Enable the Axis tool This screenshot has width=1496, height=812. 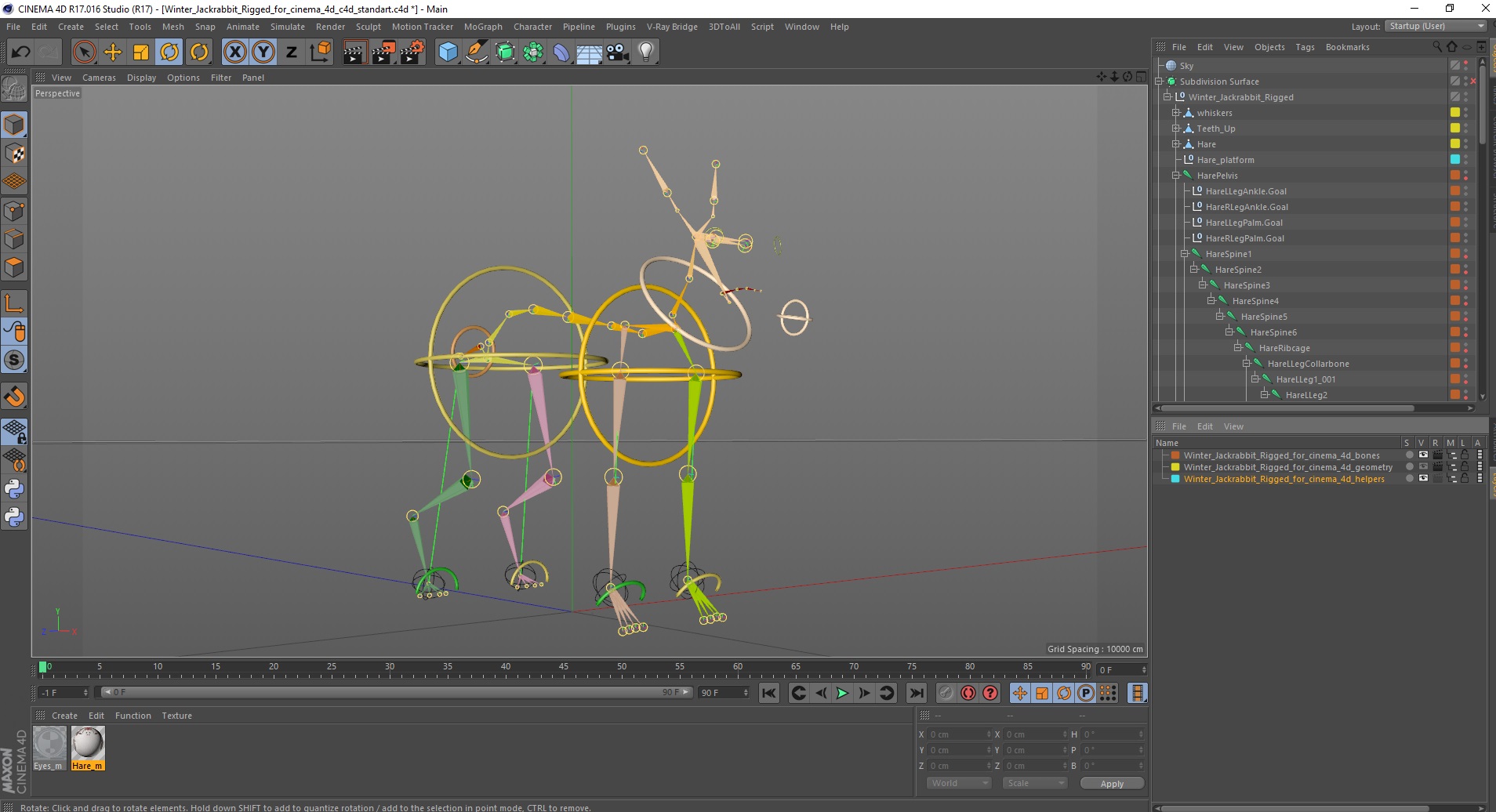pos(14,303)
